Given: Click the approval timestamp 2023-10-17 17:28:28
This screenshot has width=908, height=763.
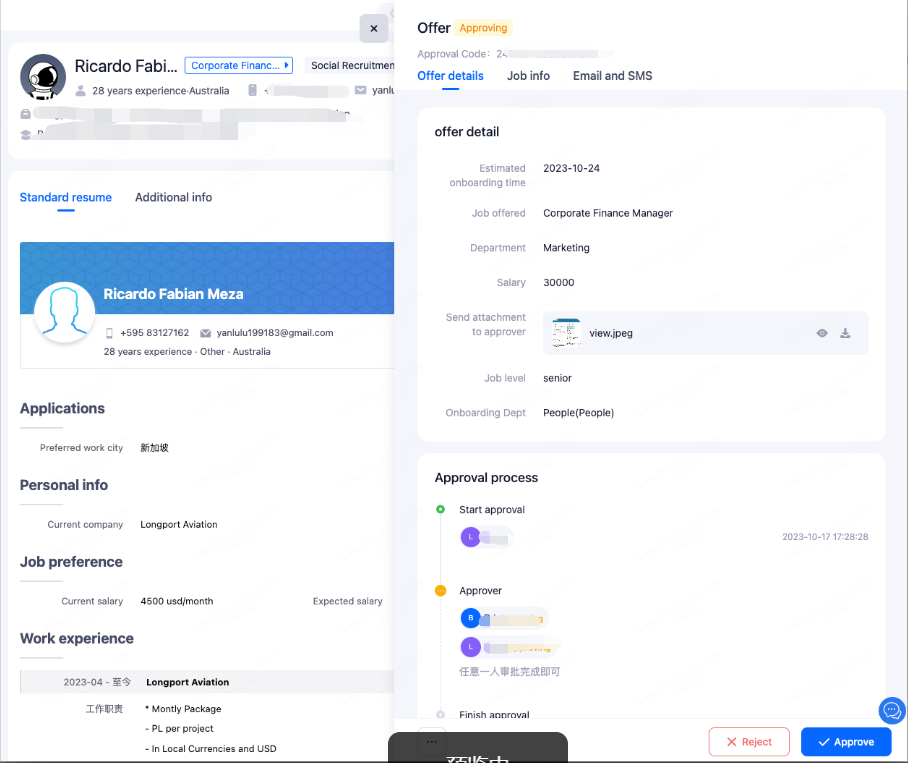Looking at the screenshot, I should tap(825, 537).
